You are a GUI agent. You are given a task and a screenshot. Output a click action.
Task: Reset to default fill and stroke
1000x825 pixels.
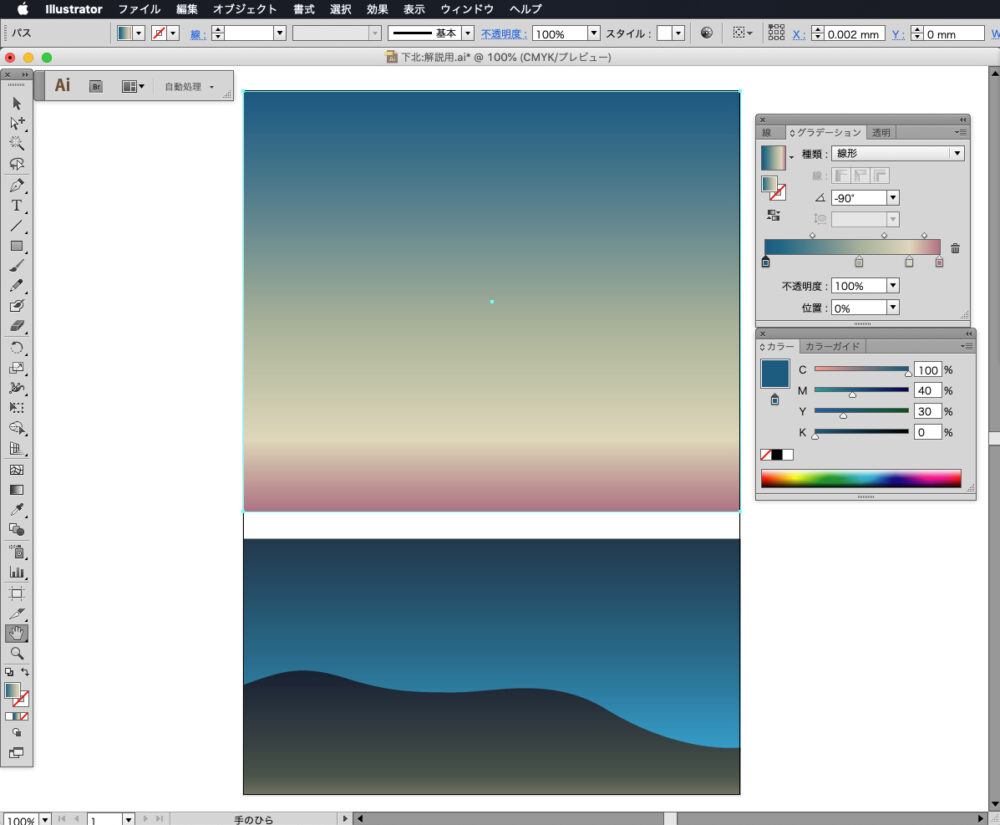[x=9, y=672]
